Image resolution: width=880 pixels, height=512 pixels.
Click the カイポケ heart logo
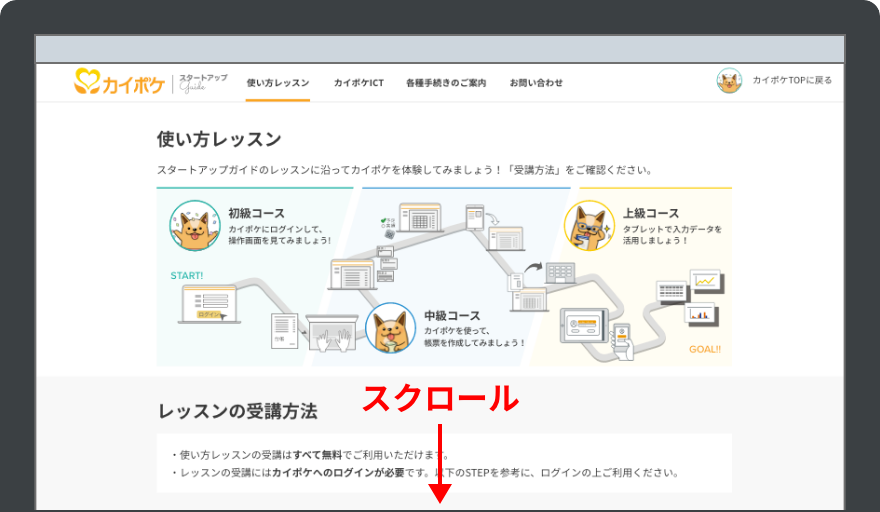click(x=119, y=82)
